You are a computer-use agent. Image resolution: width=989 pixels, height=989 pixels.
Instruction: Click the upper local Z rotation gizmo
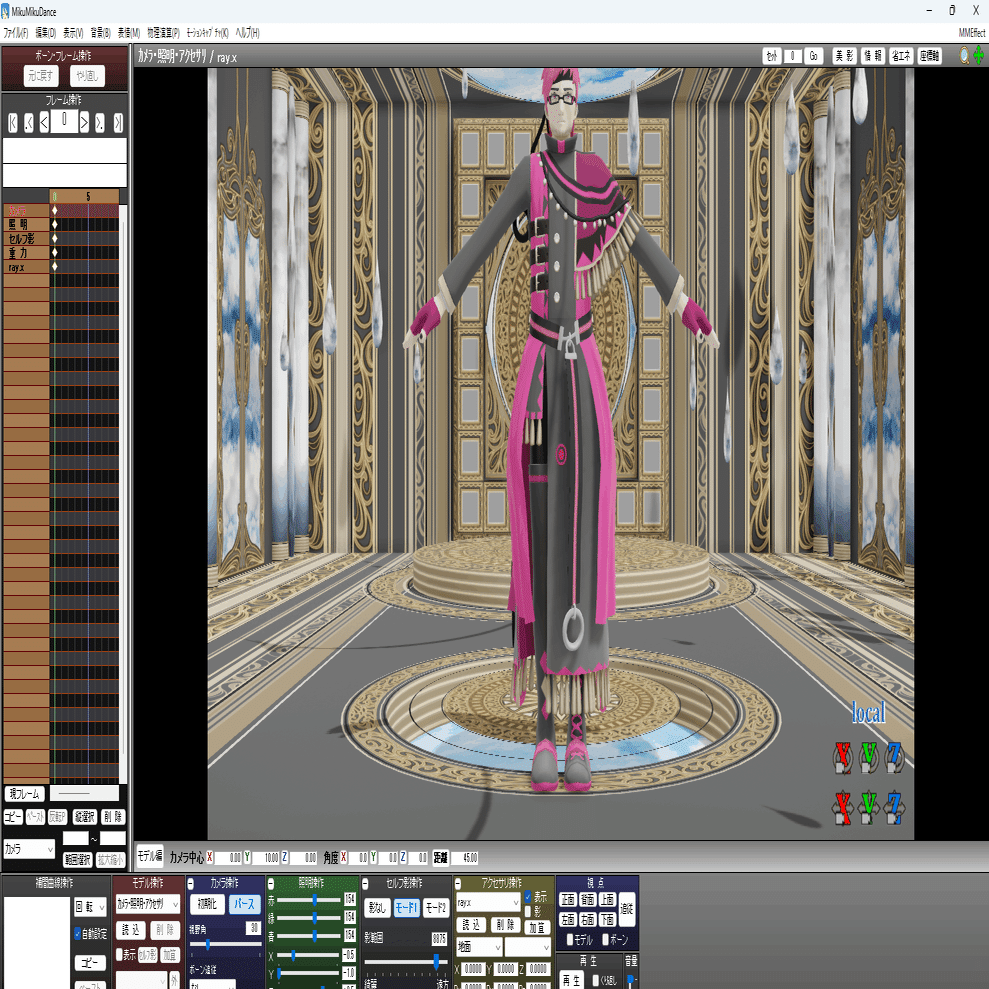tap(894, 757)
